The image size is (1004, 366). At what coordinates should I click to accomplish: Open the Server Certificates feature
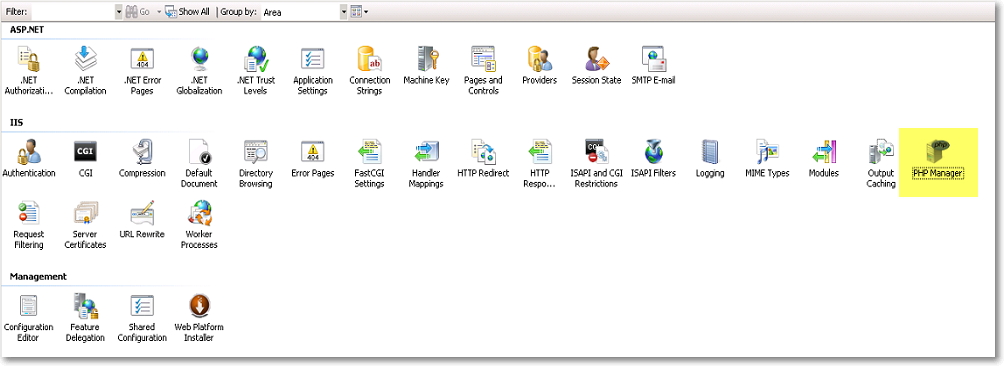click(x=85, y=225)
